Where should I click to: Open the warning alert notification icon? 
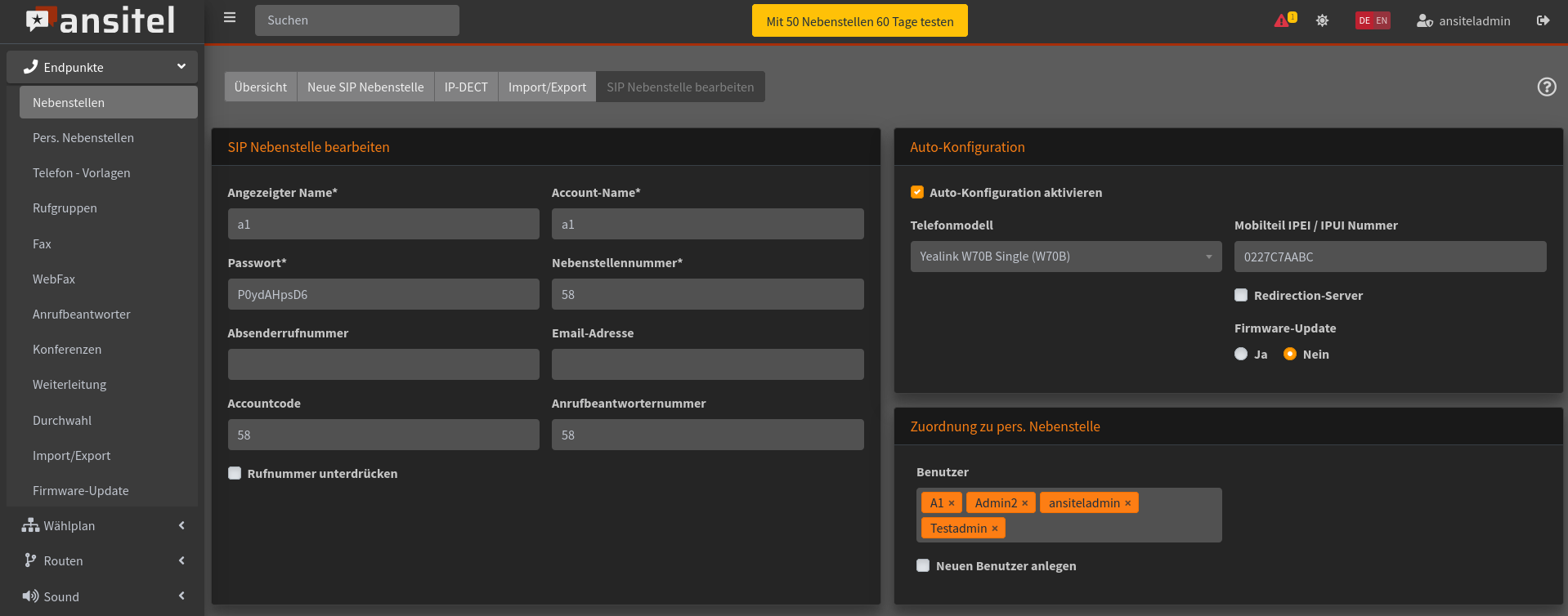(x=1283, y=20)
